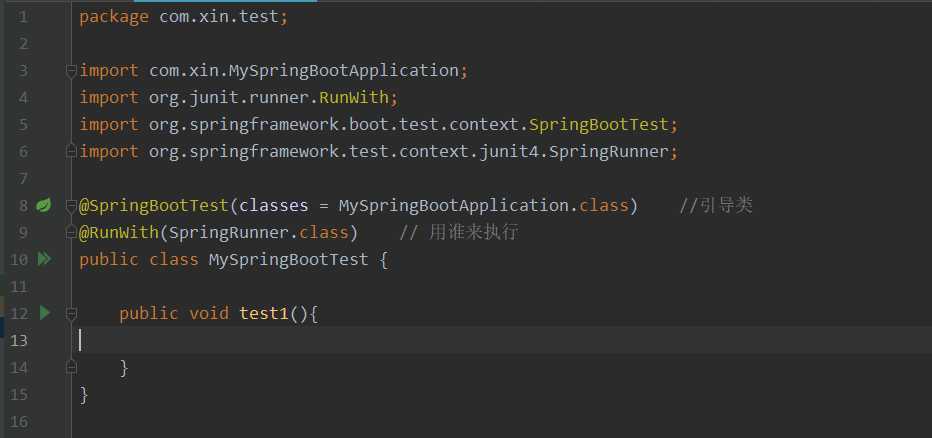
Task: Click the // 用谁来执行 comment
Action: pyautogui.click(x=459, y=232)
